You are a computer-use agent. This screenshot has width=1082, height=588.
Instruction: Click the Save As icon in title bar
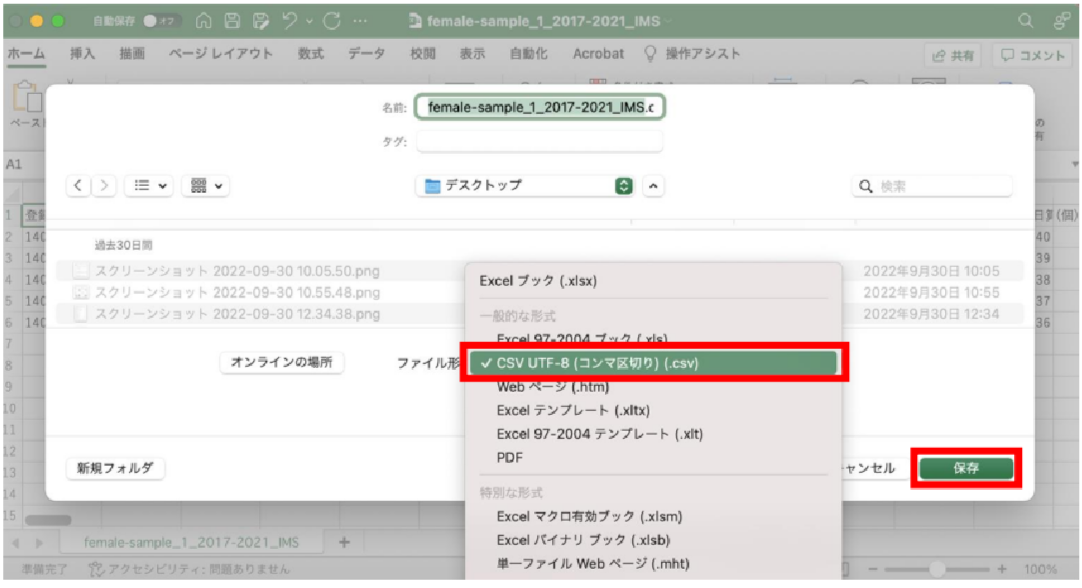[x=261, y=21]
